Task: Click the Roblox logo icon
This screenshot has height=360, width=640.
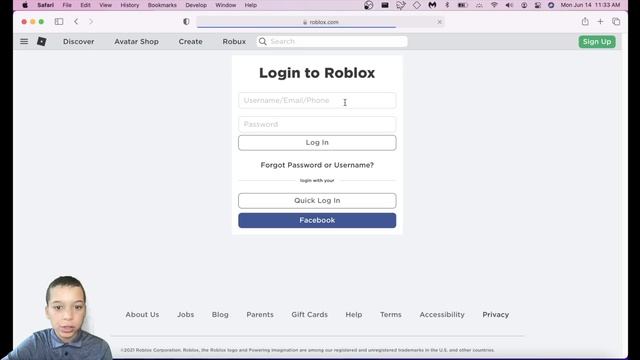Action: 42,41
